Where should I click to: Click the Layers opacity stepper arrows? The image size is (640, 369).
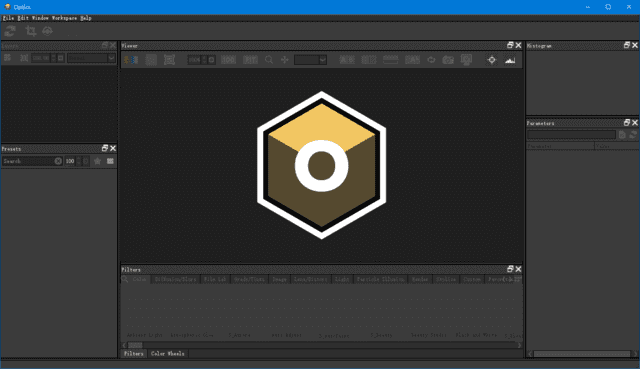point(53,58)
